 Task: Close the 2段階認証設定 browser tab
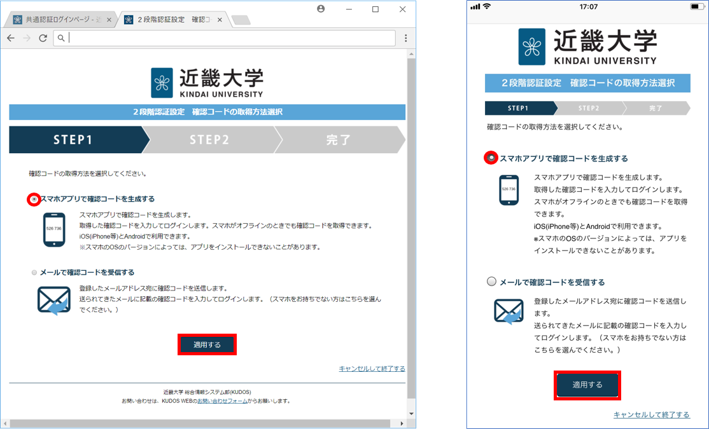click(219, 19)
